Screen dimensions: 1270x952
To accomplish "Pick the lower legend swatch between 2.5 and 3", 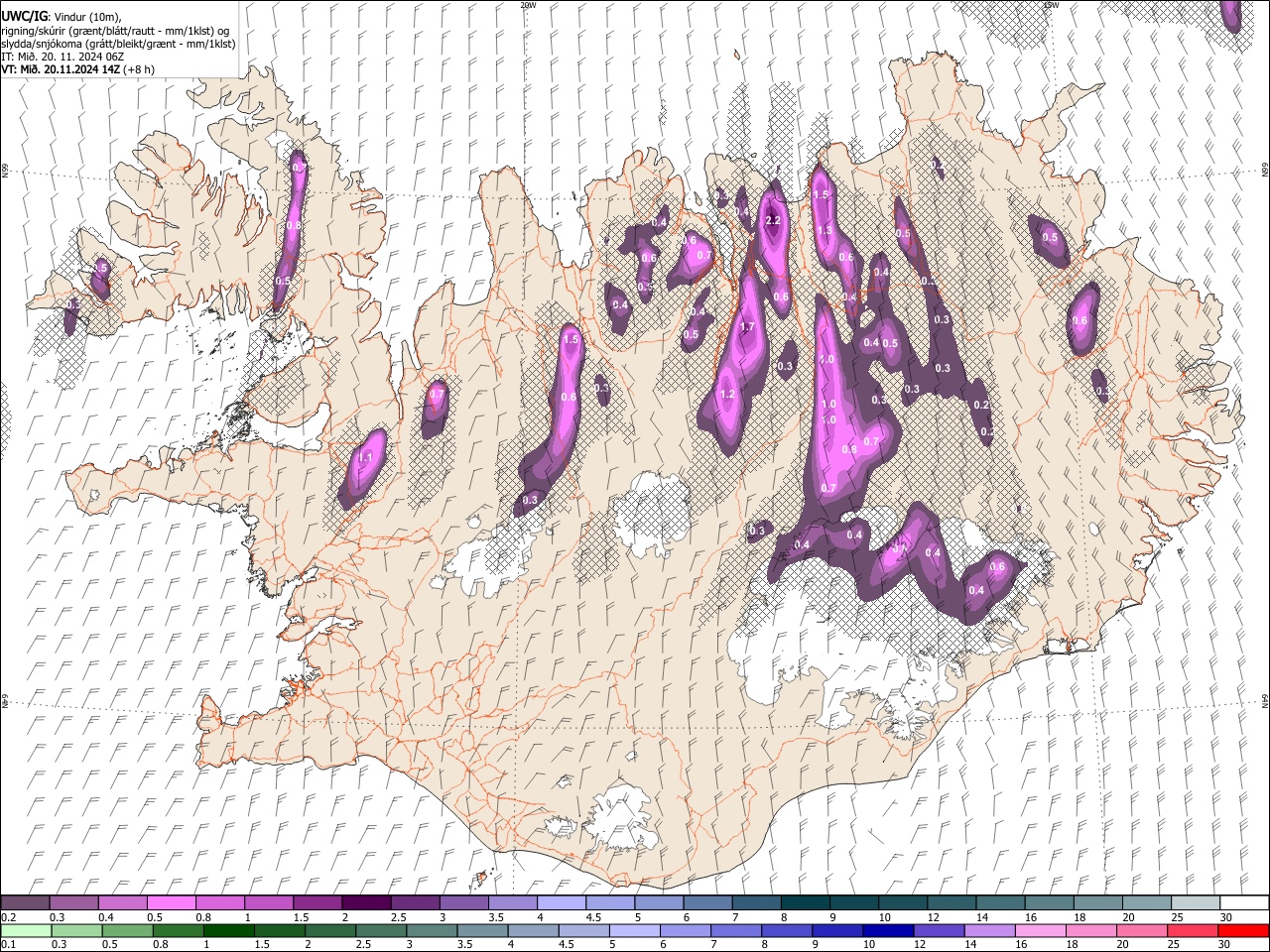I will tap(380, 930).
